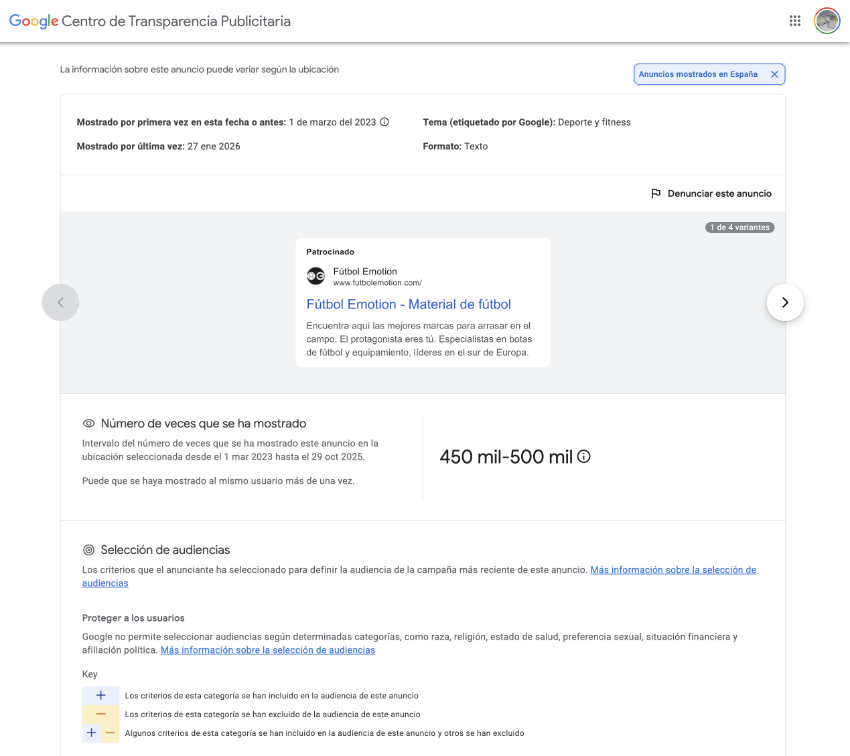The height and width of the screenshot is (756, 850).
Task: Open the Fútbol Emotion - Material de fútbol headline
Action: (x=408, y=304)
